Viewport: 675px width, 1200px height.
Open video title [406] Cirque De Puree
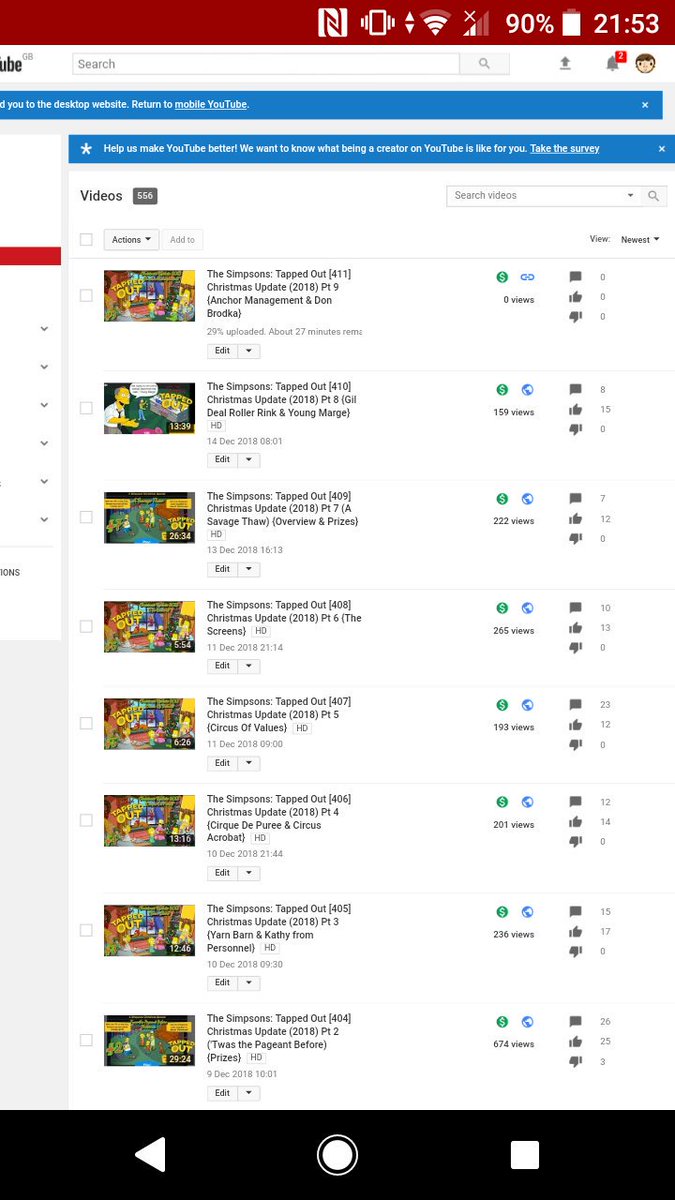(279, 819)
